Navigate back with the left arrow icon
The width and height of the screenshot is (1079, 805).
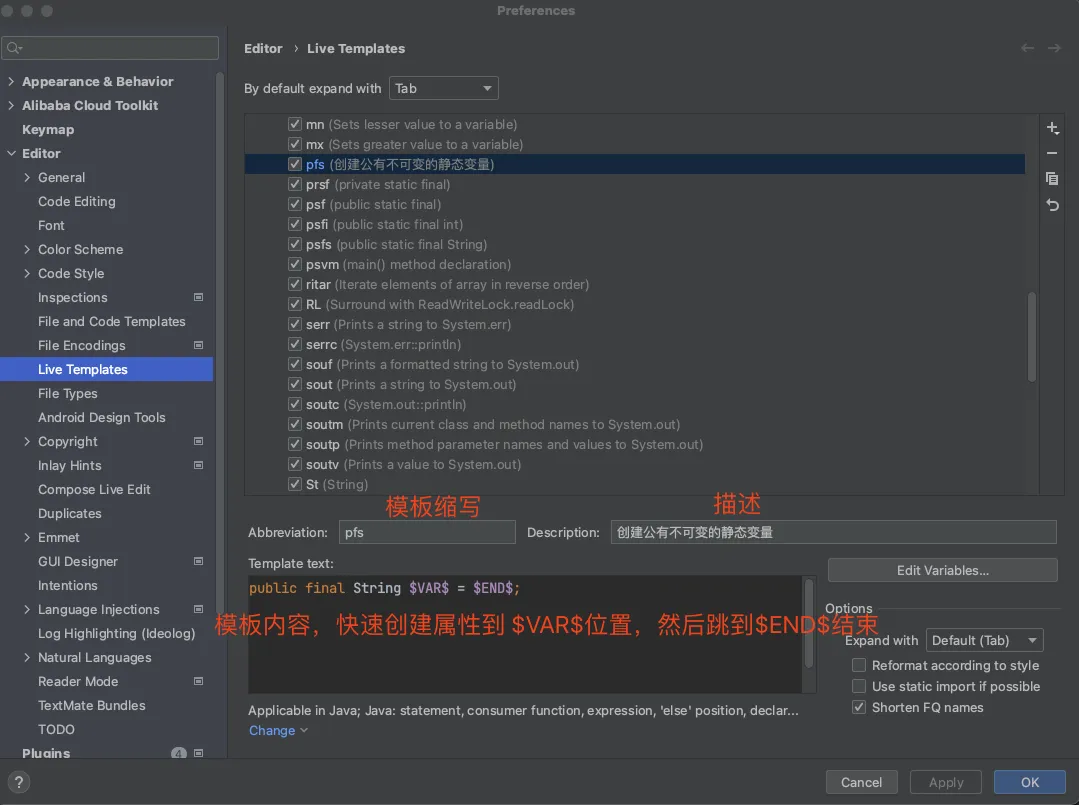coord(1027,48)
